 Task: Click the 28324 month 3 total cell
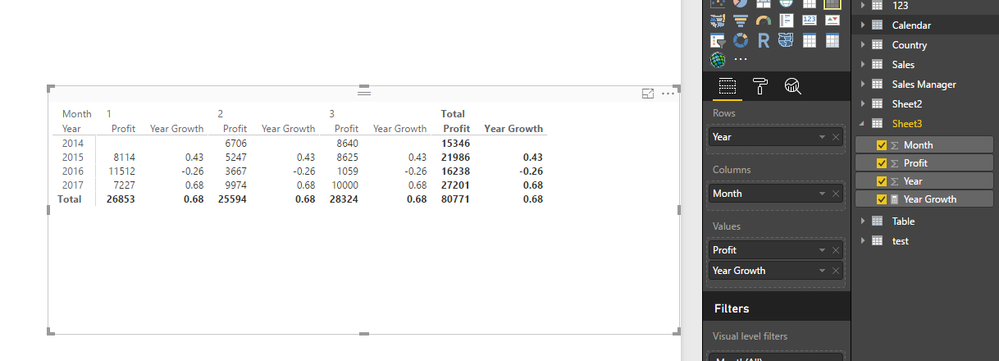(344, 199)
